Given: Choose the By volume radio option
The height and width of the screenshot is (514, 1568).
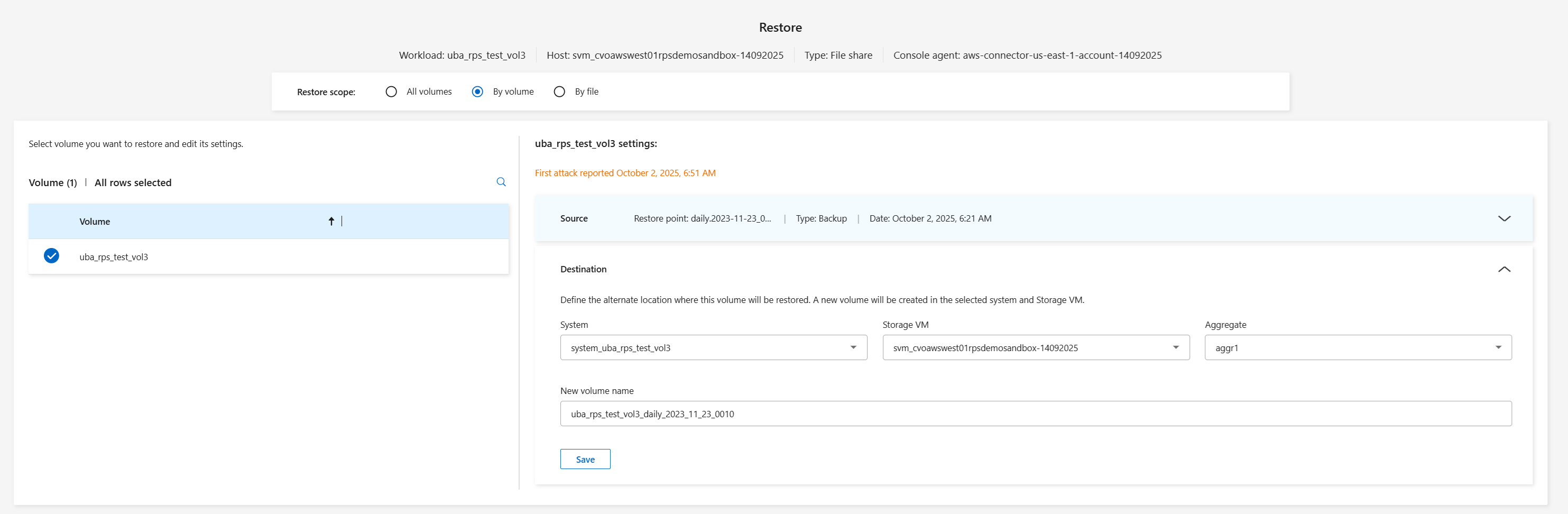Looking at the screenshot, I should tap(478, 92).
